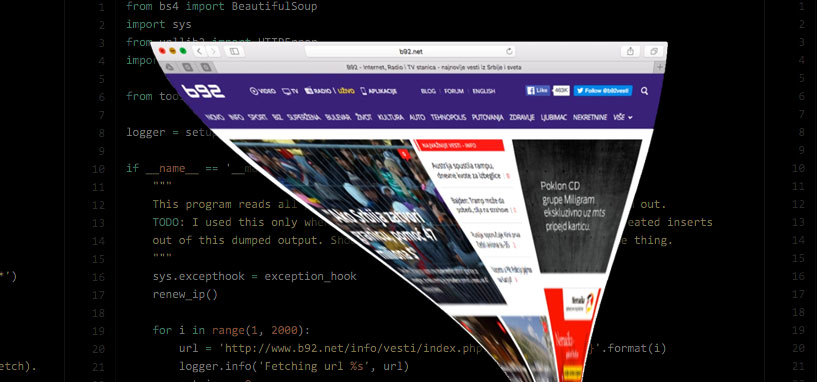Open the Safari share menu

(x=630, y=51)
